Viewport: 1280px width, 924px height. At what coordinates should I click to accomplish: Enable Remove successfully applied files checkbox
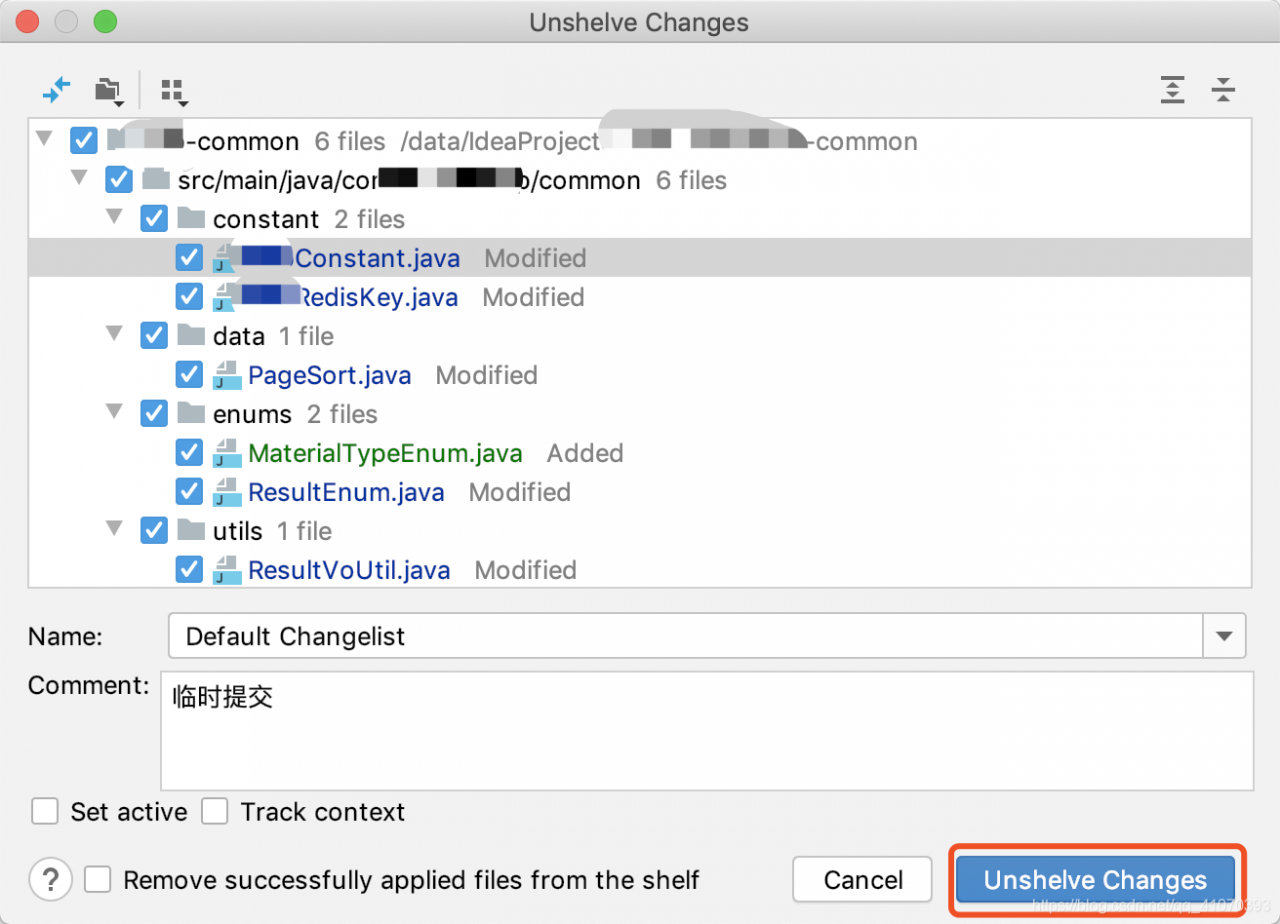tap(98, 880)
